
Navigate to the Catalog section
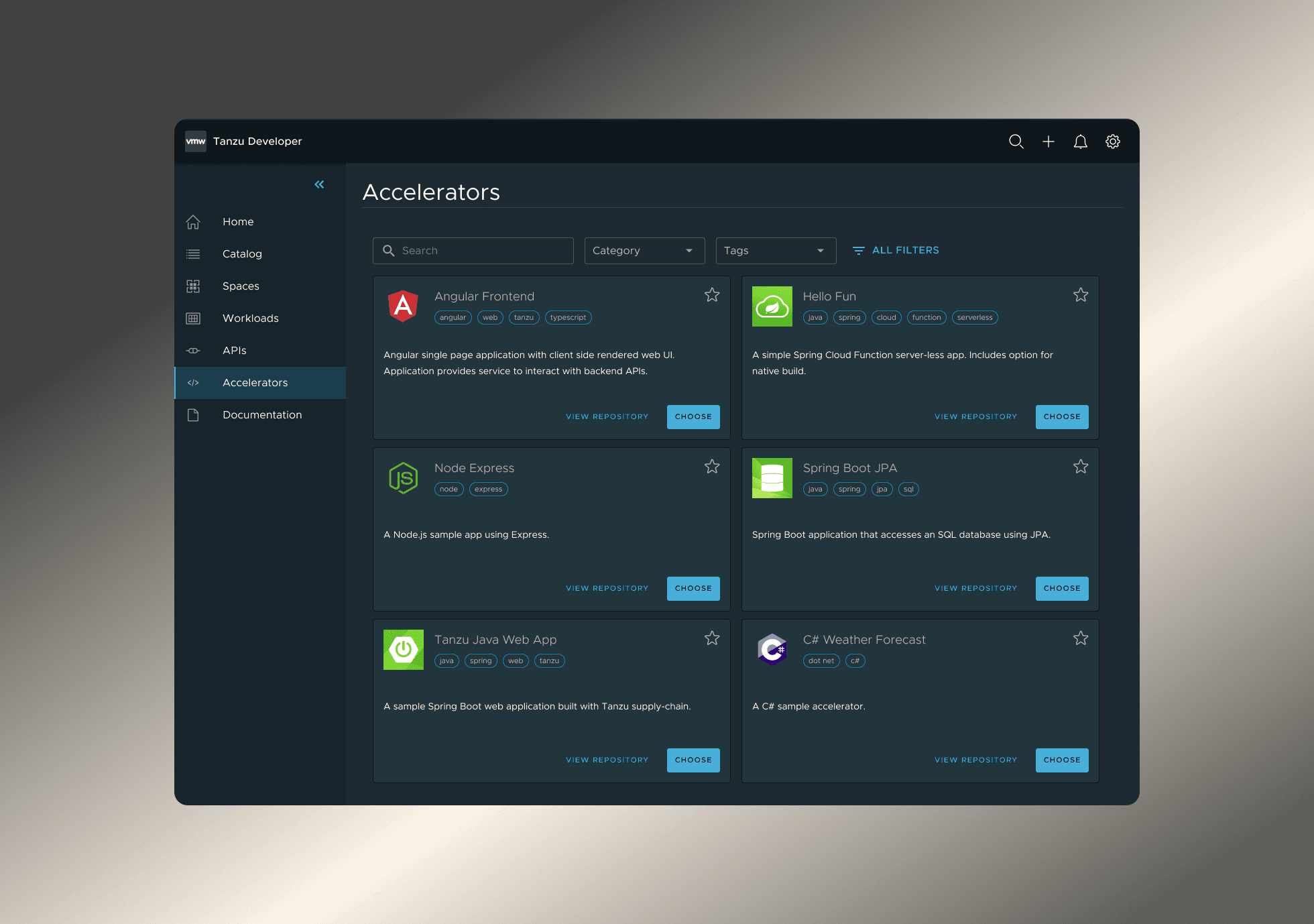[242, 253]
